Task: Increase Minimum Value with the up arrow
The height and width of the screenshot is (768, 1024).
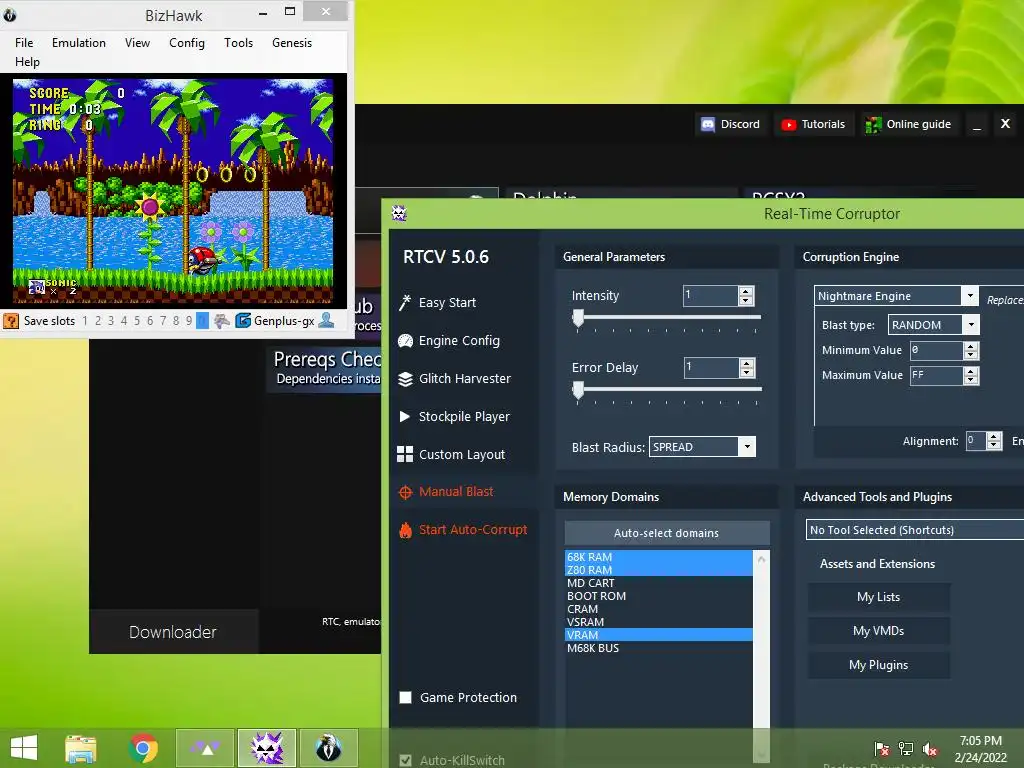Action: point(971,345)
